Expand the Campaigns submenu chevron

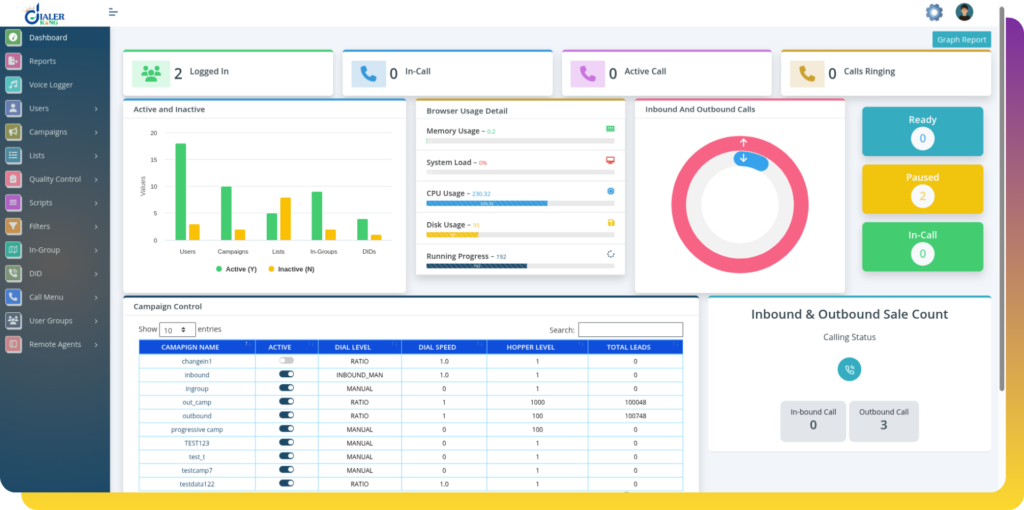pos(96,132)
